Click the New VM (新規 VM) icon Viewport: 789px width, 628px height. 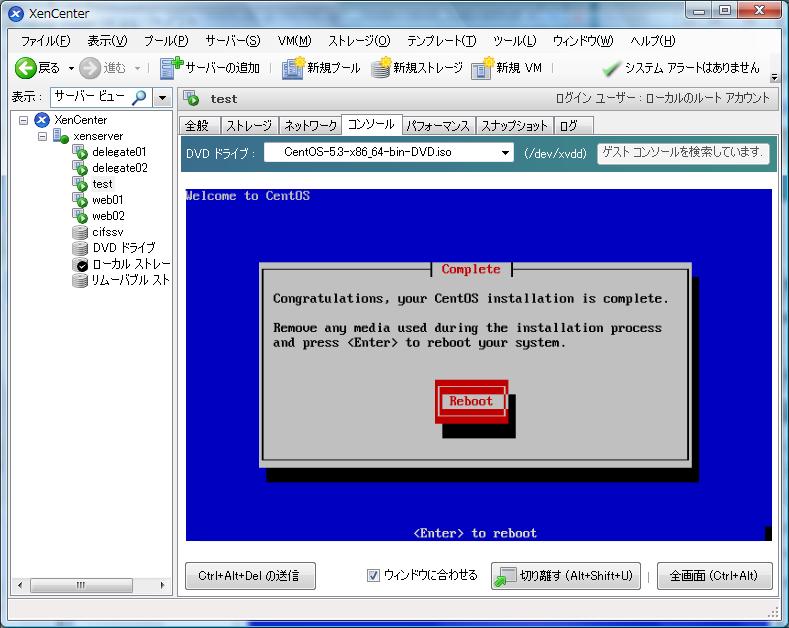coord(482,68)
